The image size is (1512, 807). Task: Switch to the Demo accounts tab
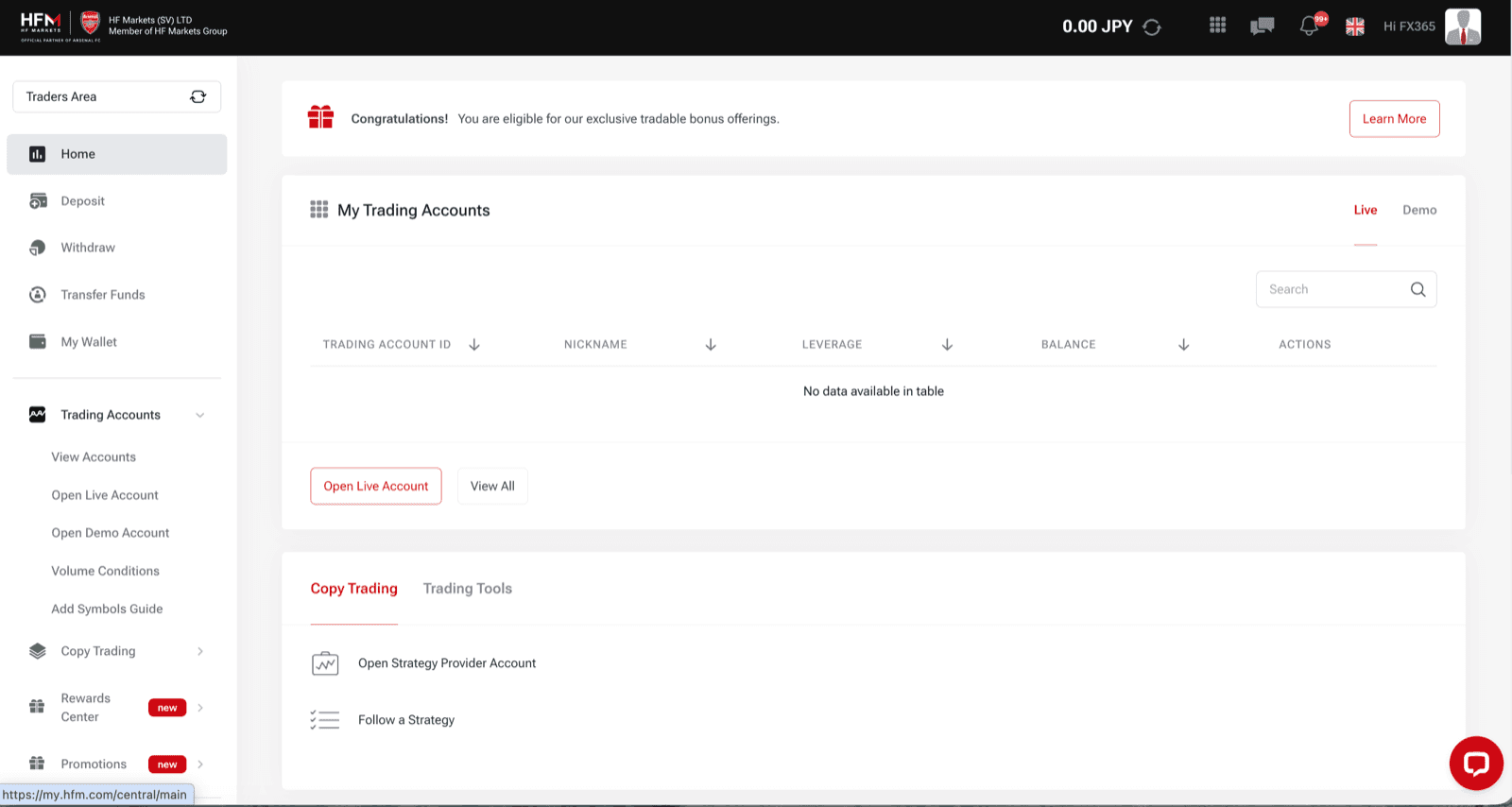click(x=1419, y=210)
